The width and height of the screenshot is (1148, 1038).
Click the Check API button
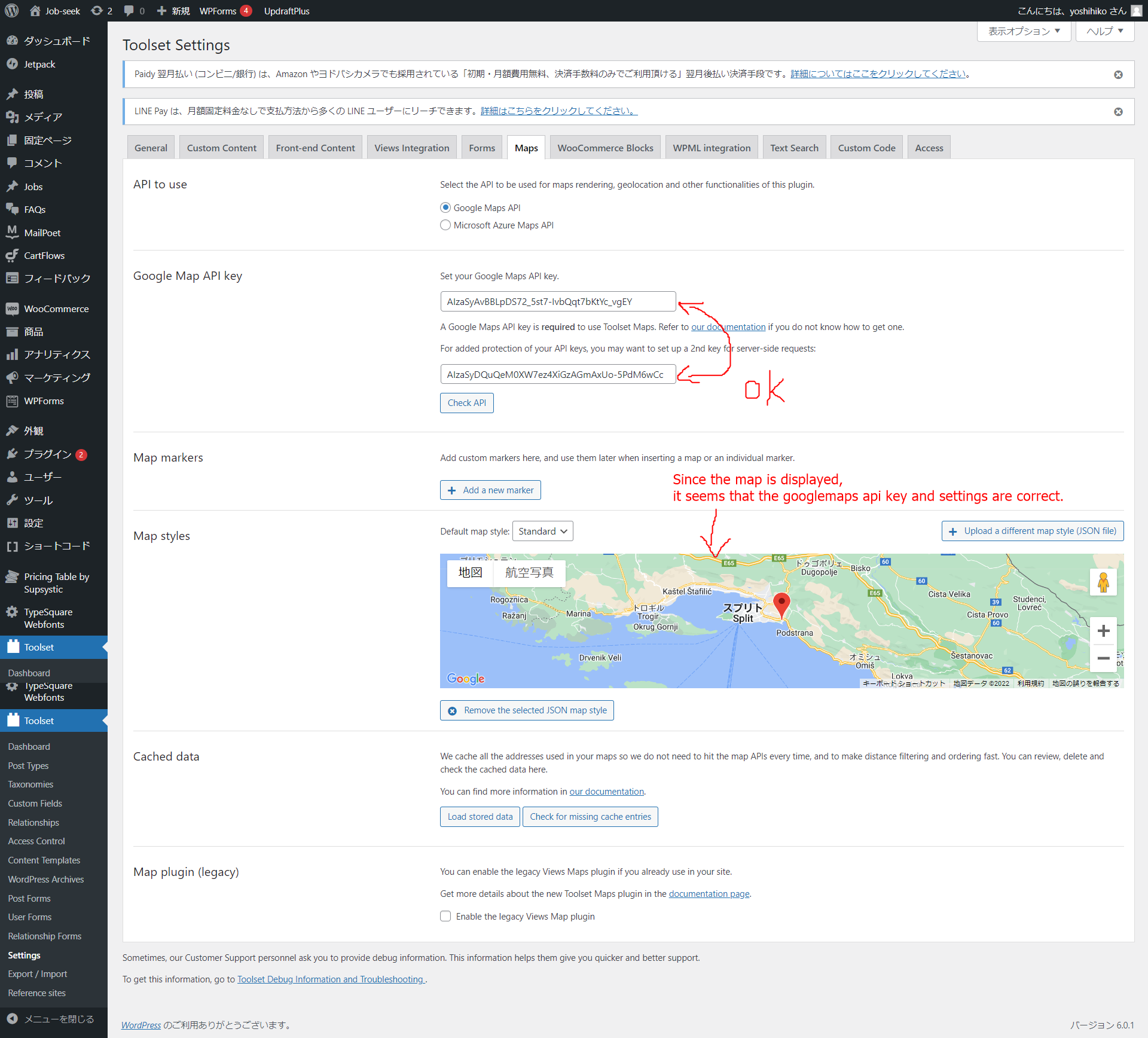tap(467, 403)
